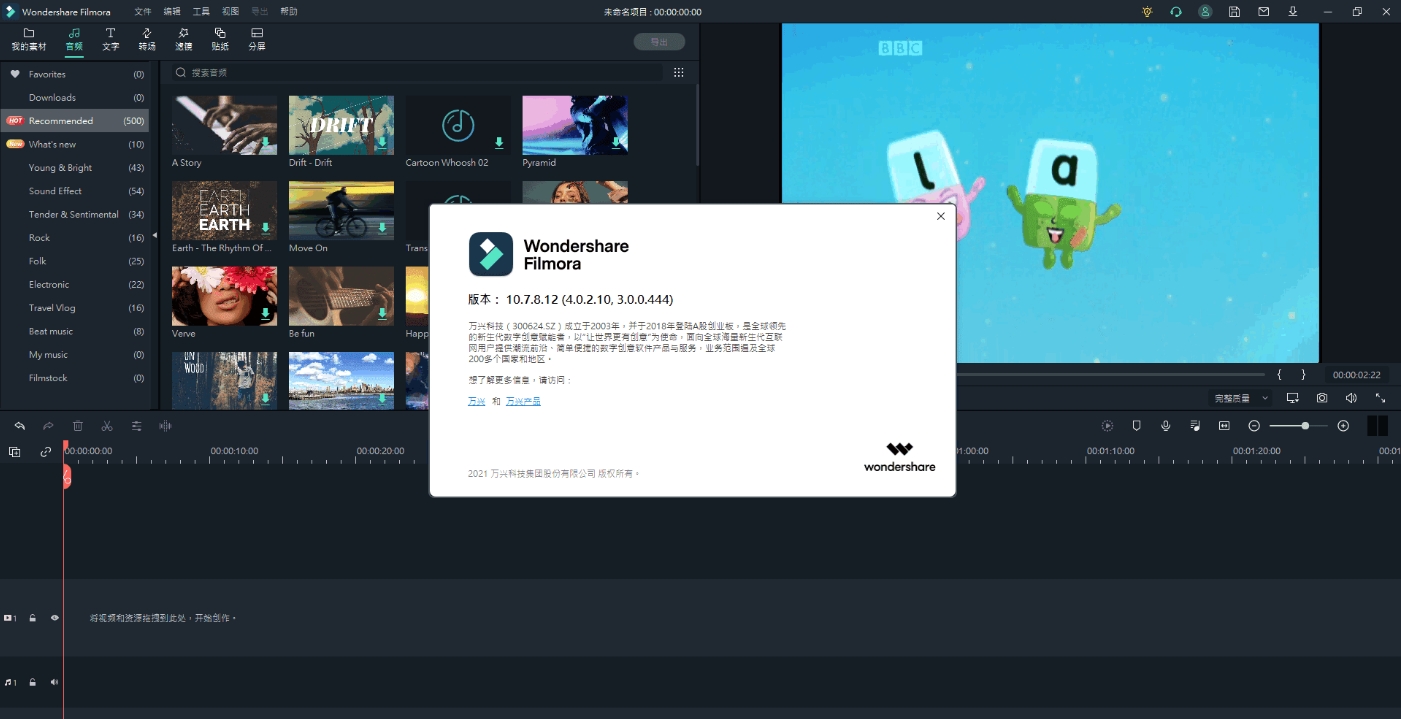Select Filmstock category
The height and width of the screenshot is (719, 1401).
pyautogui.click(x=75, y=378)
